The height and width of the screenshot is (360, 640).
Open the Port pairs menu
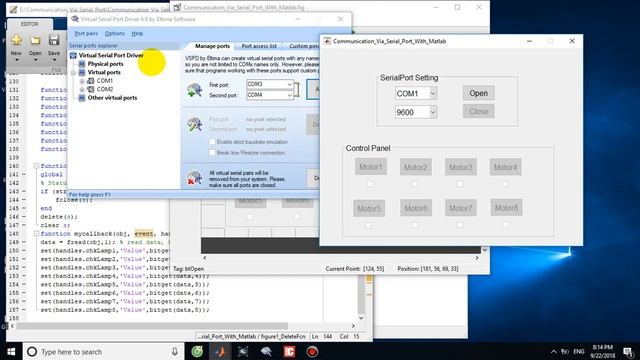[86, 33]
